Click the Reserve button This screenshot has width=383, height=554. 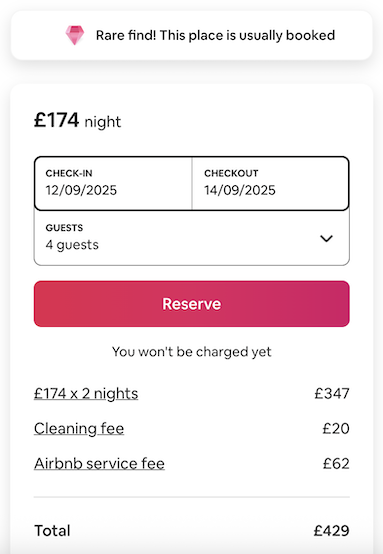click(x=192, y=304)
